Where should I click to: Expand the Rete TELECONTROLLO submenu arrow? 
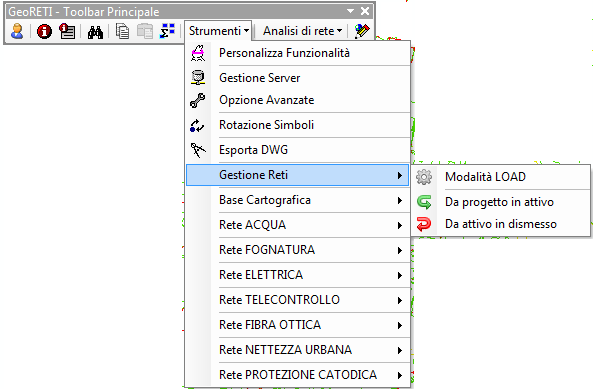(400, 300)
